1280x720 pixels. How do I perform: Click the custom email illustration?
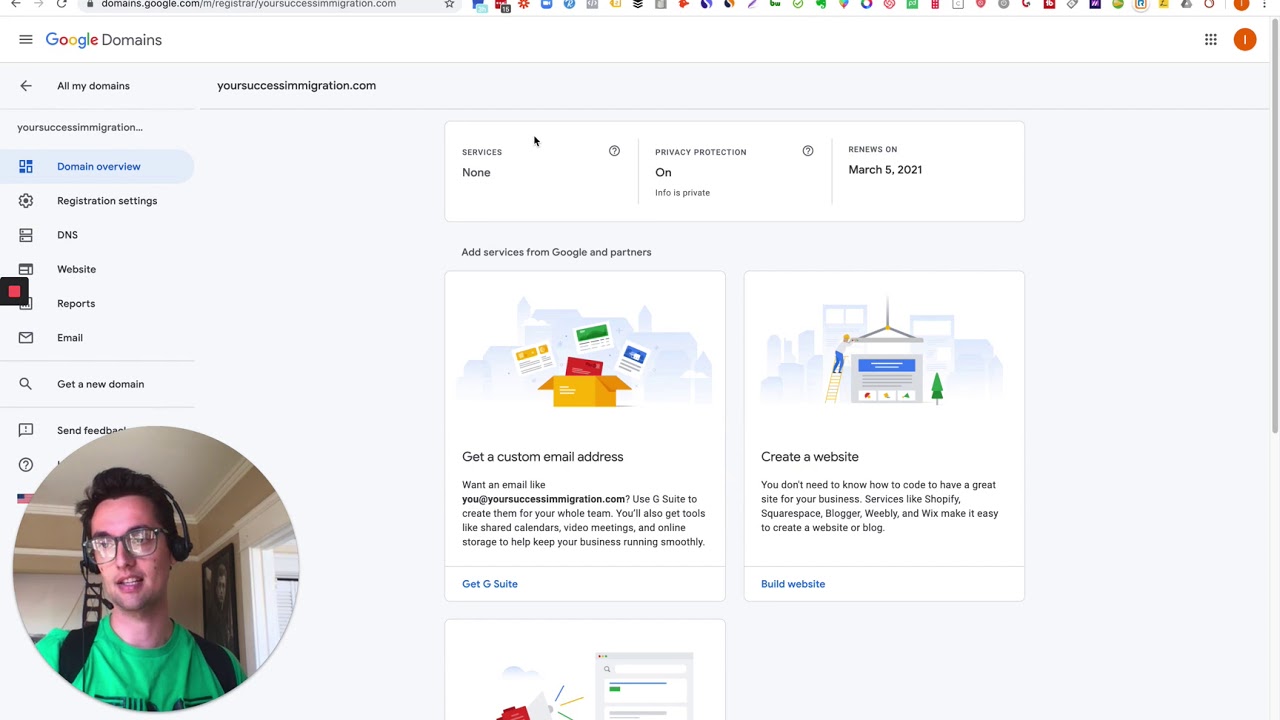point(585,352)
